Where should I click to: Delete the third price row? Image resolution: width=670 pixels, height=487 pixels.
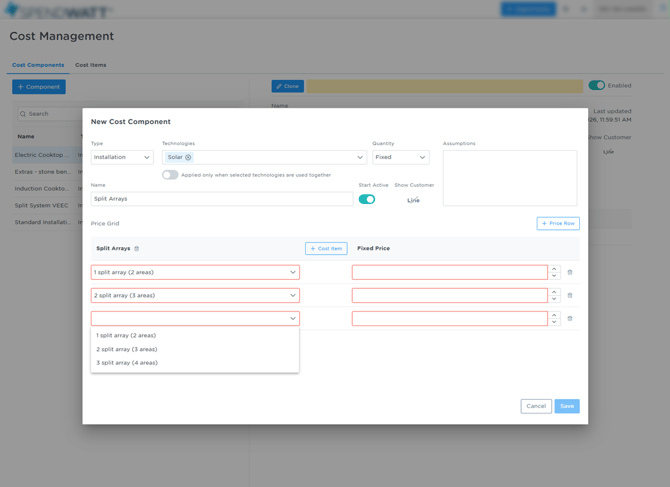click(x=570, y=319)
